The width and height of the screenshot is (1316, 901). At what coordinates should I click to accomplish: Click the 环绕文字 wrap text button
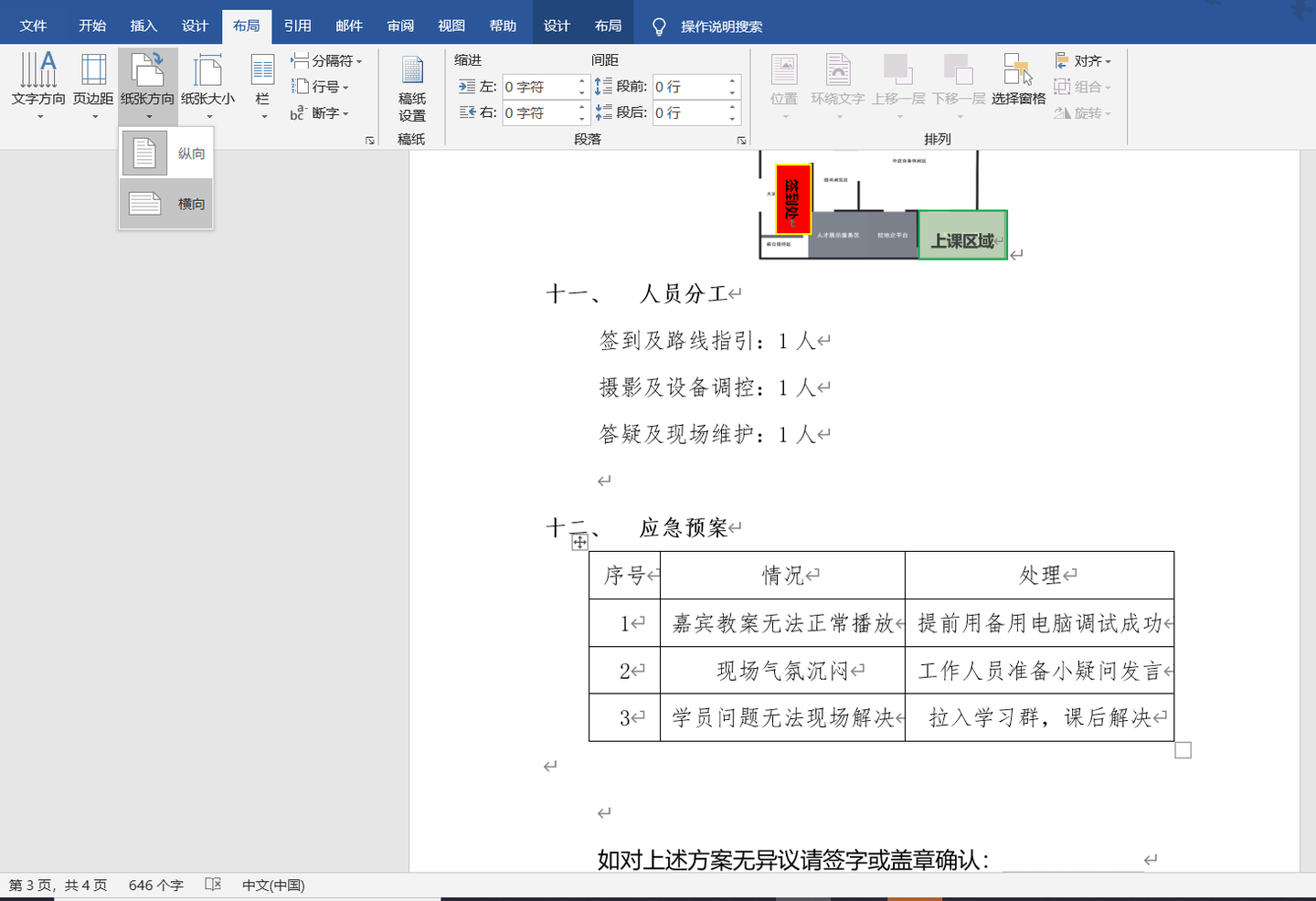[x=838, y=86]
